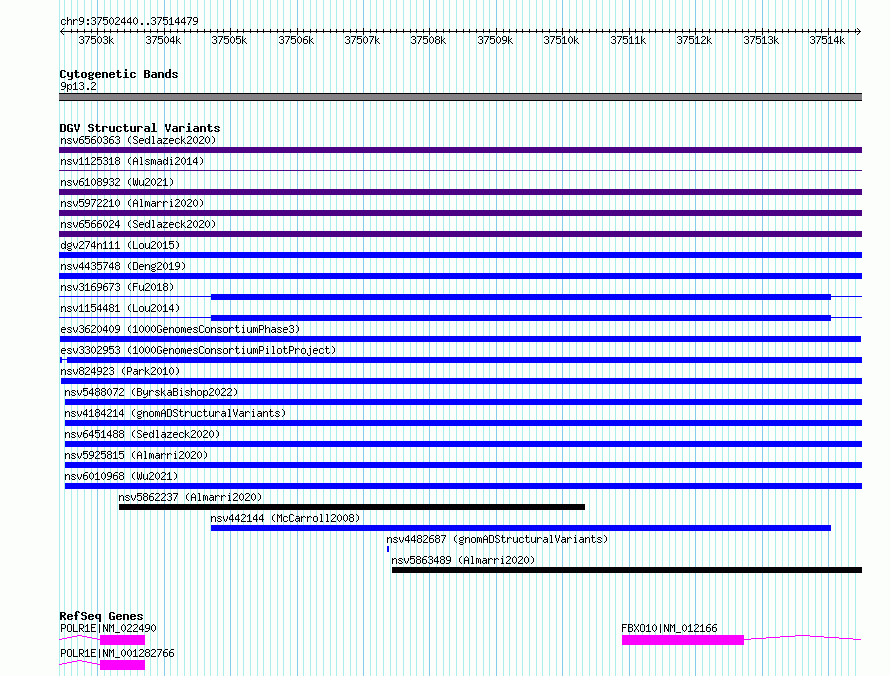Screen dimensions: 890x676
Task: Click the 9p13.2 band label
Action: coord(78,86)
